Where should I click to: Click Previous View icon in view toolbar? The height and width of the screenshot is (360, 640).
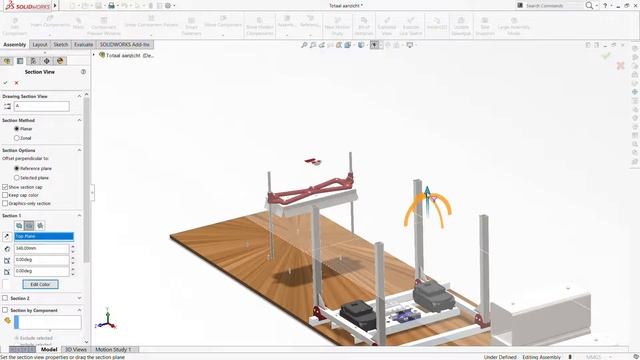tap(322, 45)
